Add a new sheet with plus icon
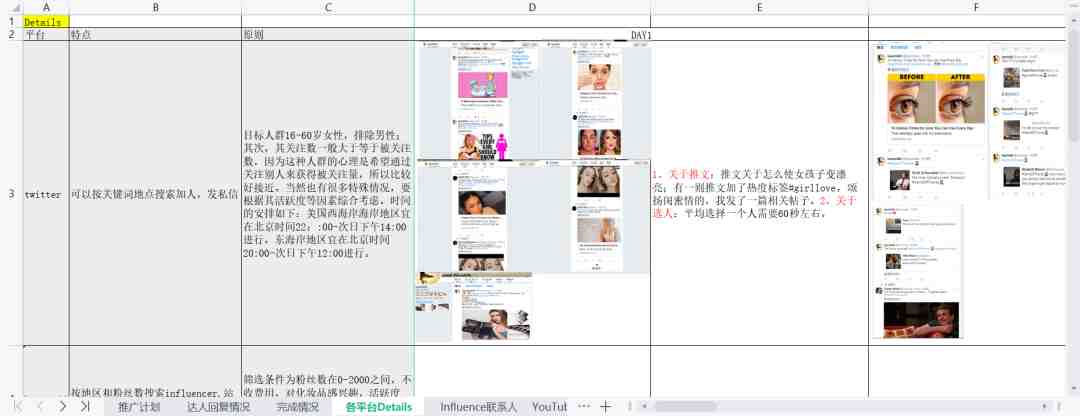This screenshot has height=416, width=1080. [x=605, y=406]
